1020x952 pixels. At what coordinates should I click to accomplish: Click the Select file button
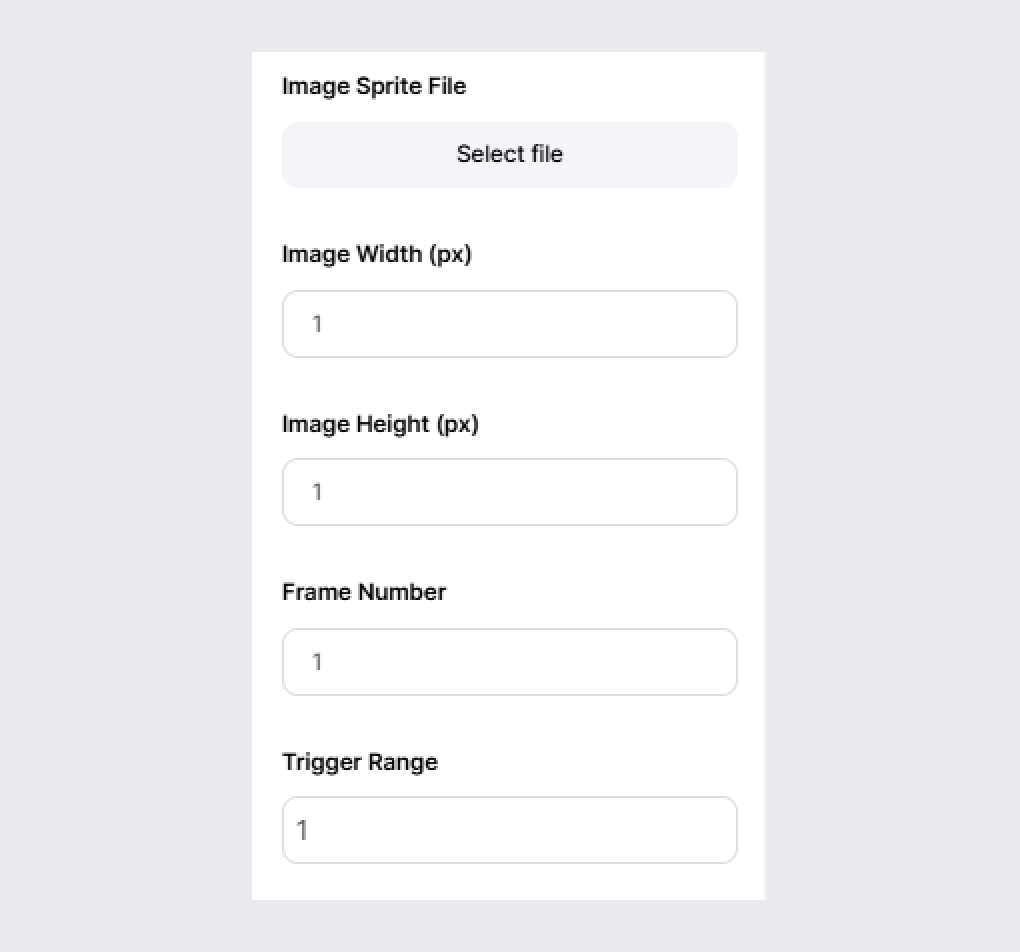coord(509,155)
